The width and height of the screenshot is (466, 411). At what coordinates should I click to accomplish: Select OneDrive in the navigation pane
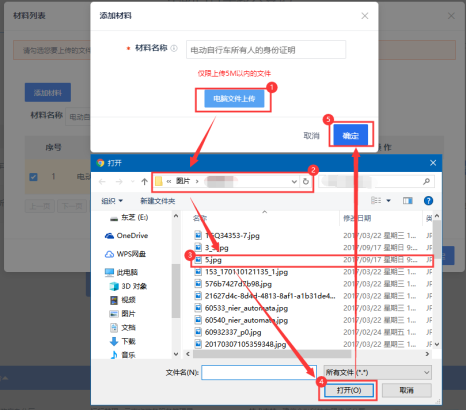point(127,236)
